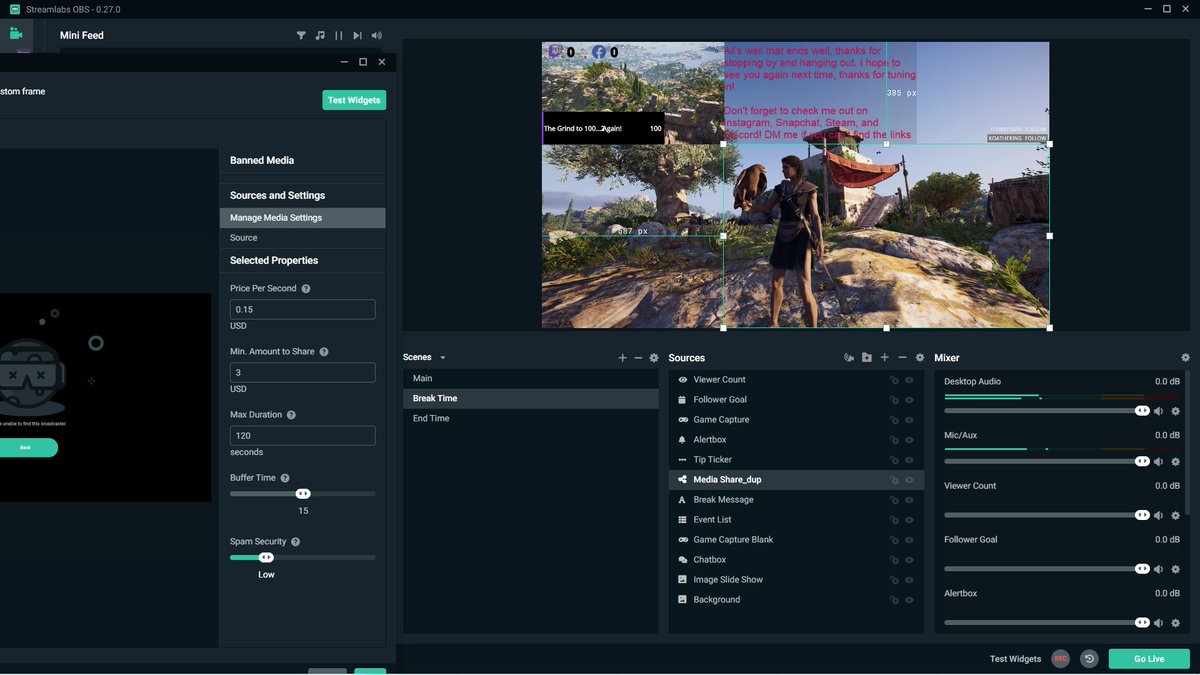Click the Back button in the widget preview
1200x675 pixels.
pyautogui.click(x=25, y=447)
